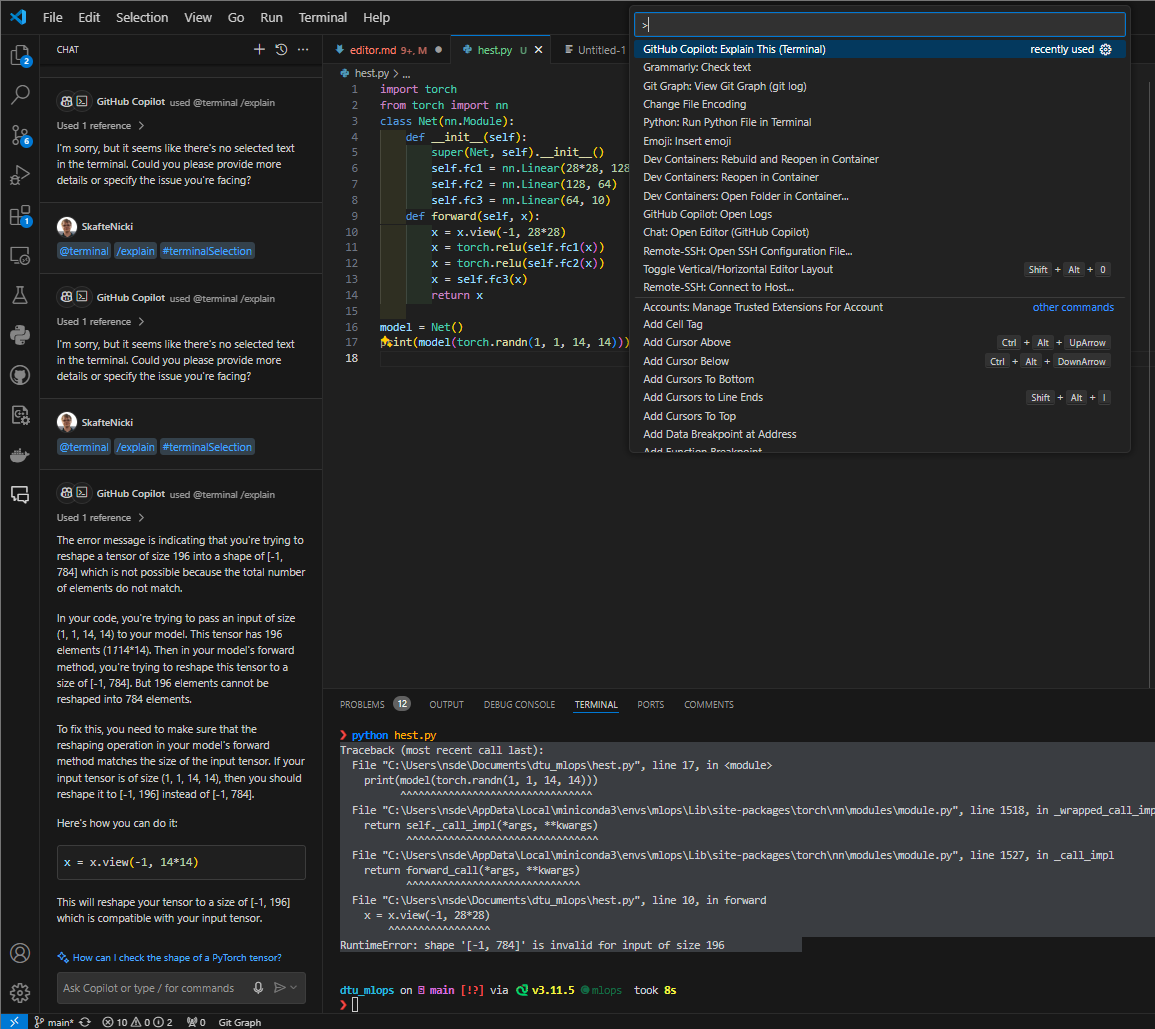The width and height of the screenshot is (1155, 1029).
Task: Select "Python: Run Python File in Terminal" command
Action: (x=727, y=122)
